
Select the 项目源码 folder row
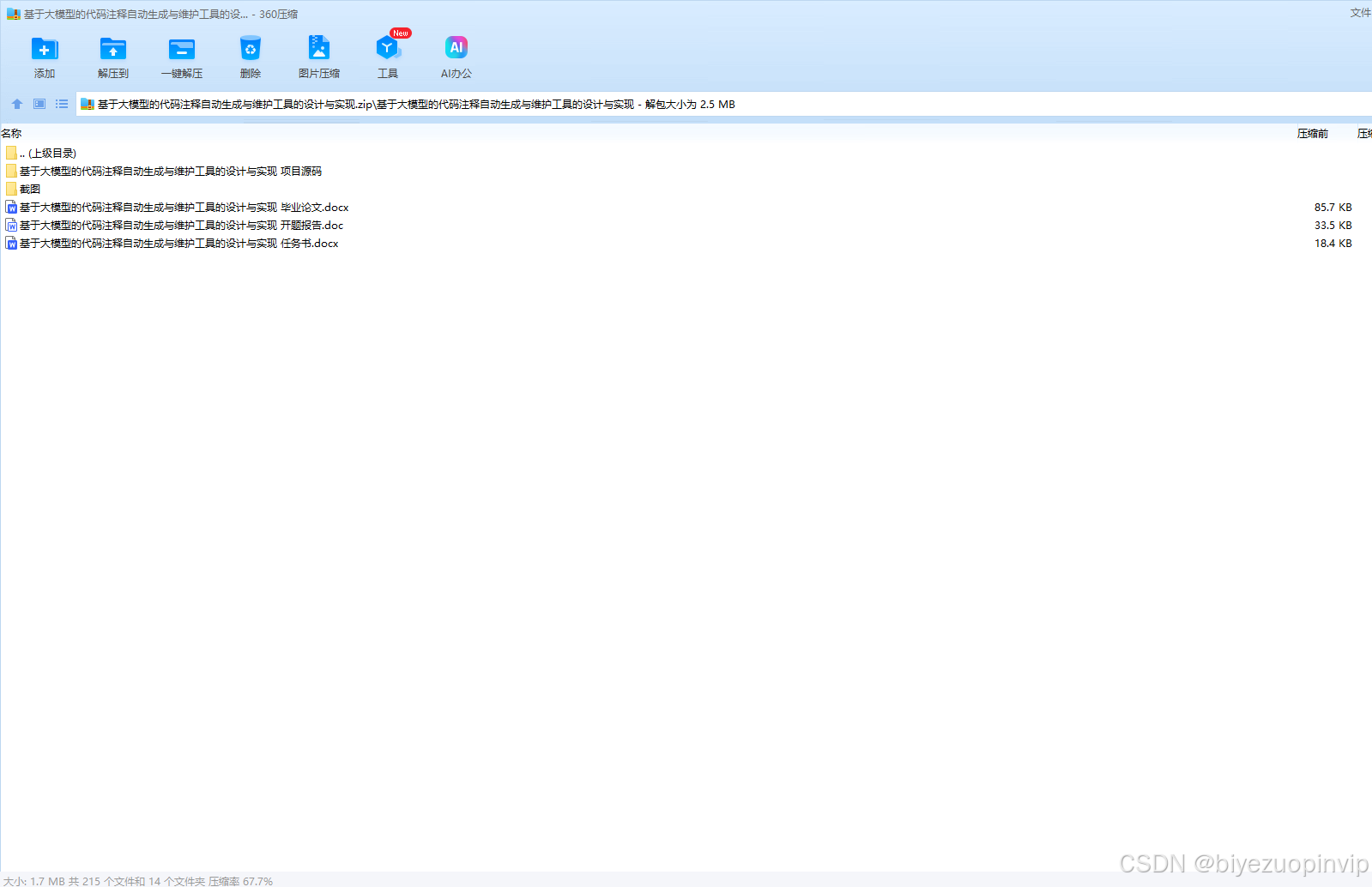click(x=686, y=171)
